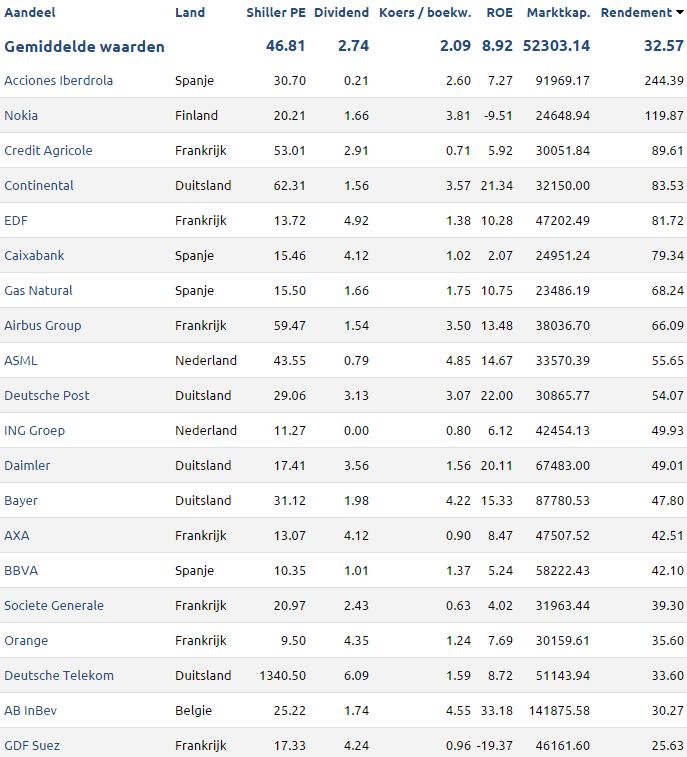Sort table by Dividend column header

(341, 13)
